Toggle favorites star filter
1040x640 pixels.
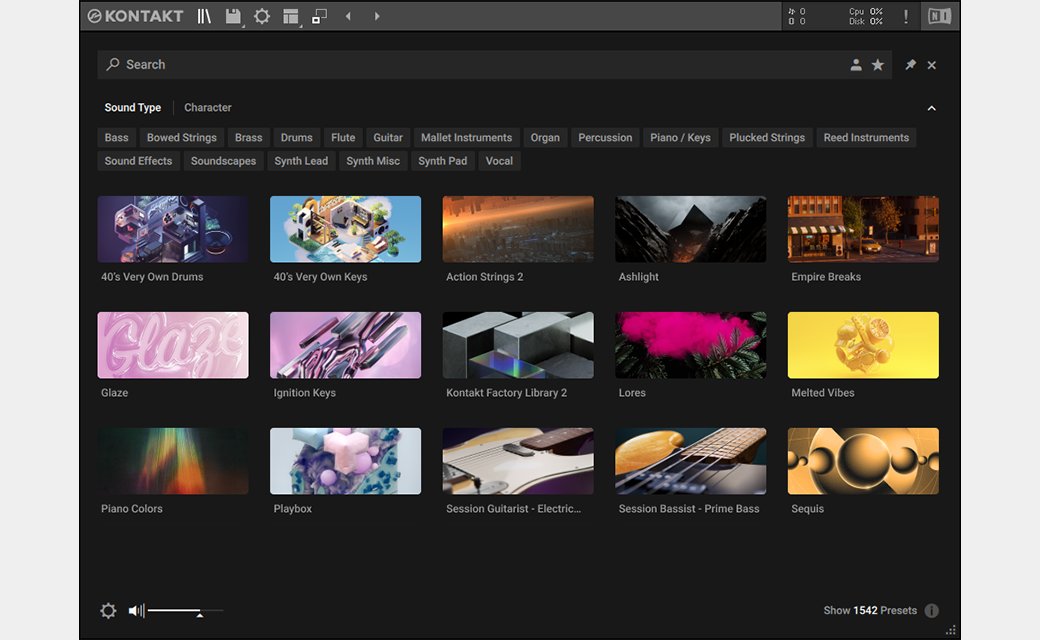click(878, 65)
